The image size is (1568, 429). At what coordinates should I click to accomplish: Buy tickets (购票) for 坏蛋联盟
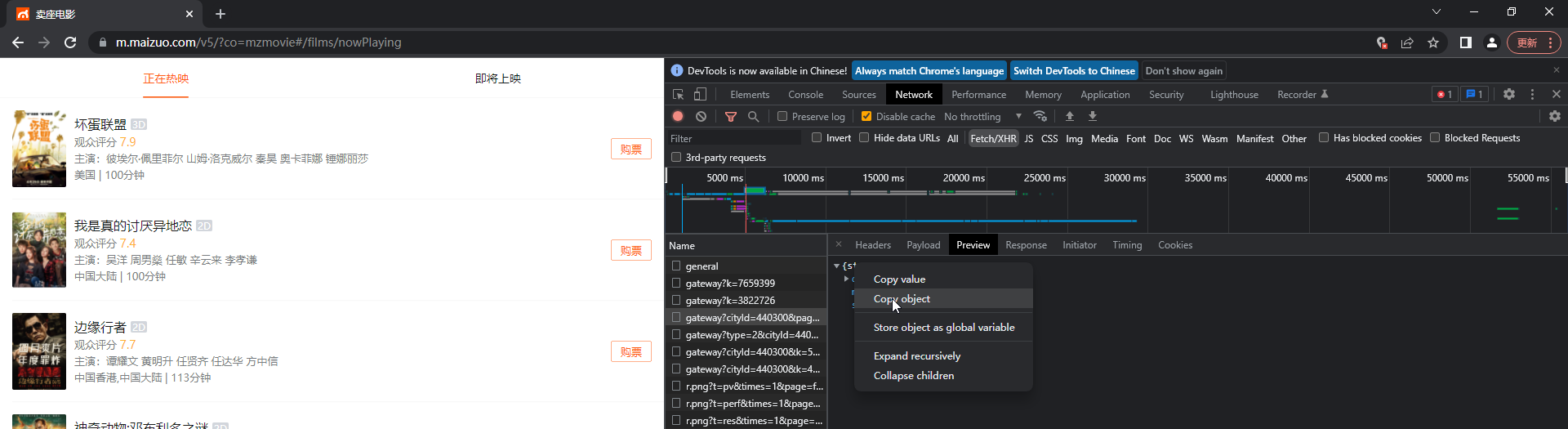pyautogui.click(x=630, y=150)
